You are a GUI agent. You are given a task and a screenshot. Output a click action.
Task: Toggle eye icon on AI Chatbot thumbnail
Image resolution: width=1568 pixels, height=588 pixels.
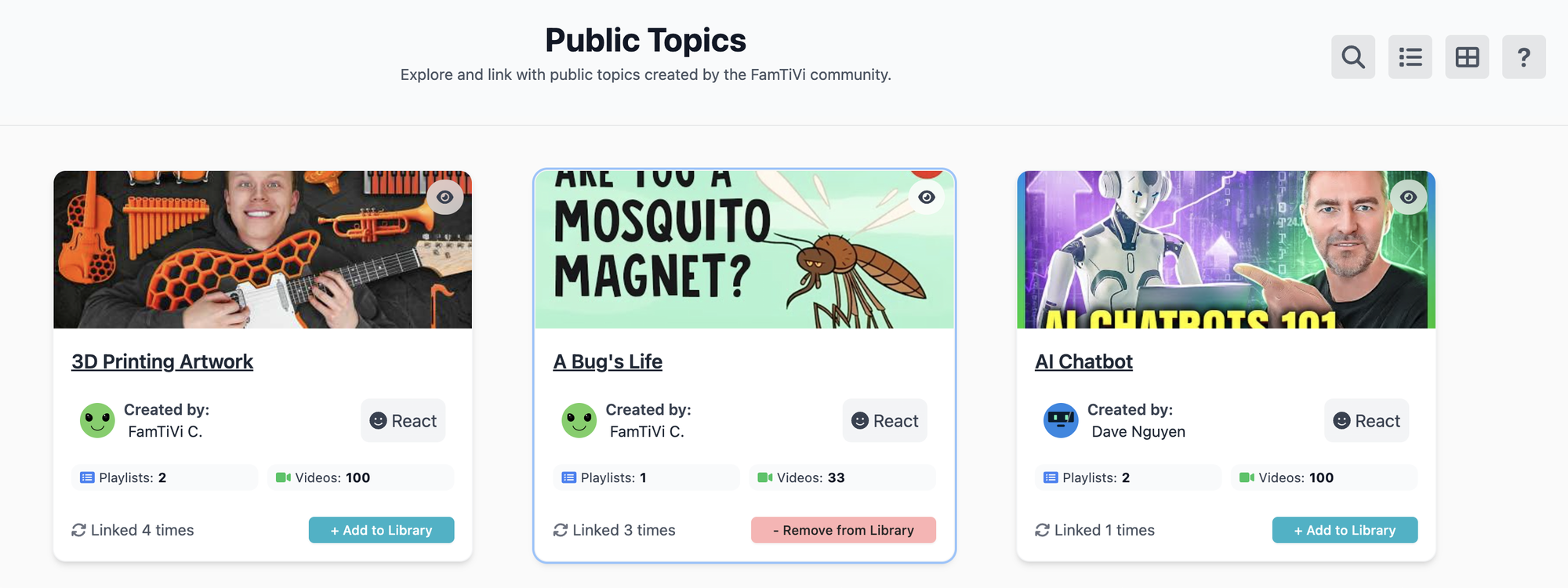1408,198
